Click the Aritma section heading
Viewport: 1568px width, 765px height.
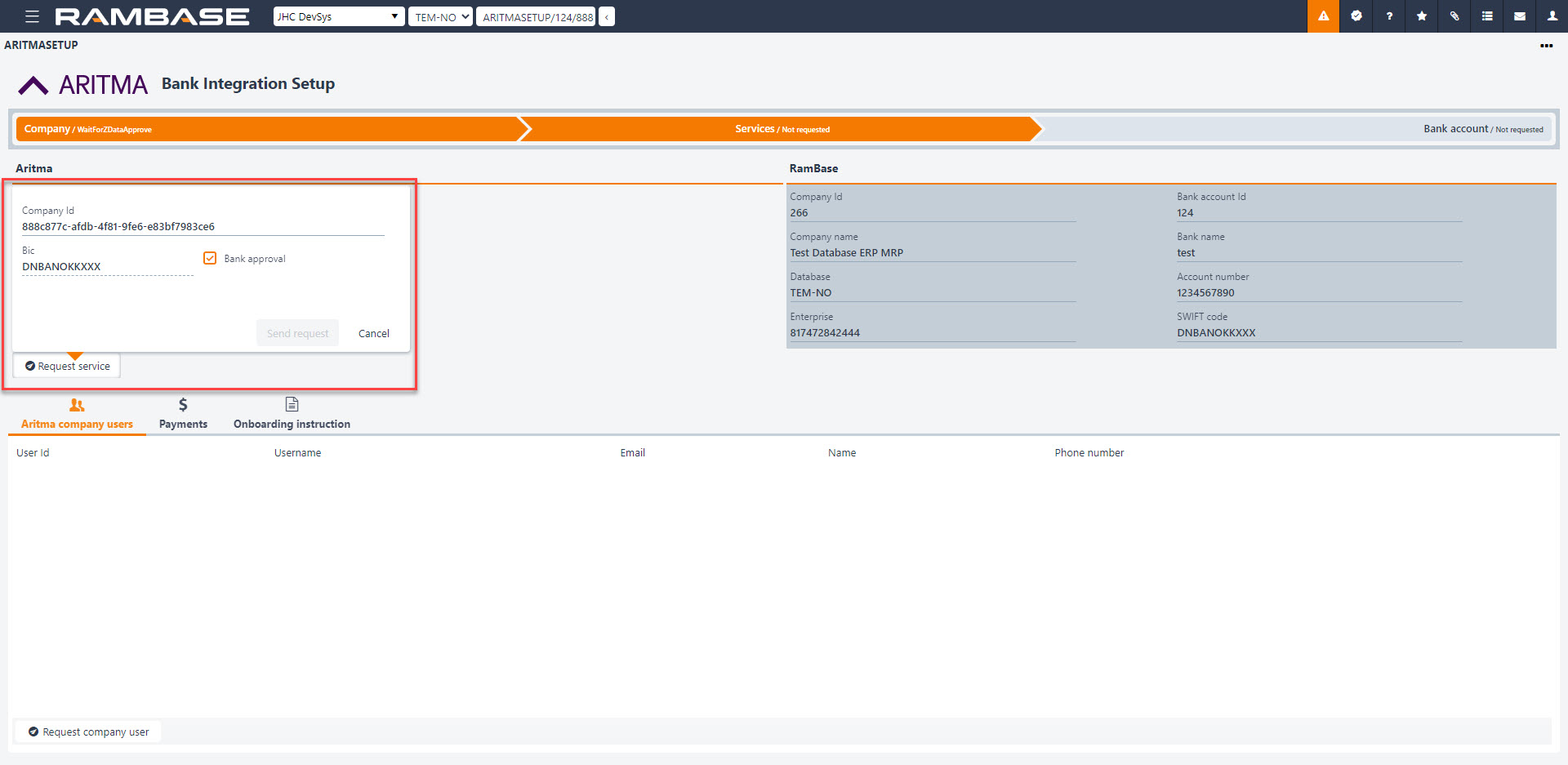point(33,168)
